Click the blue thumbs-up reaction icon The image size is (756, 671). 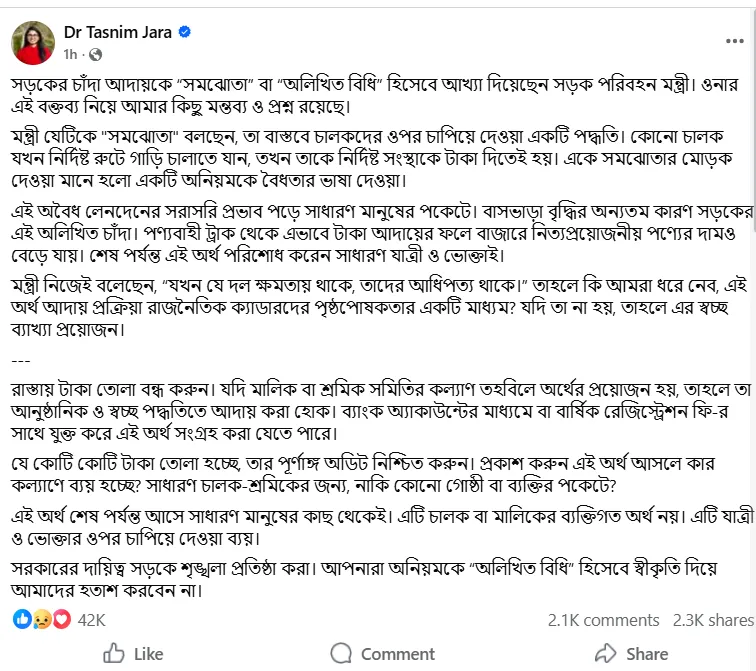[x=23, y=620]
